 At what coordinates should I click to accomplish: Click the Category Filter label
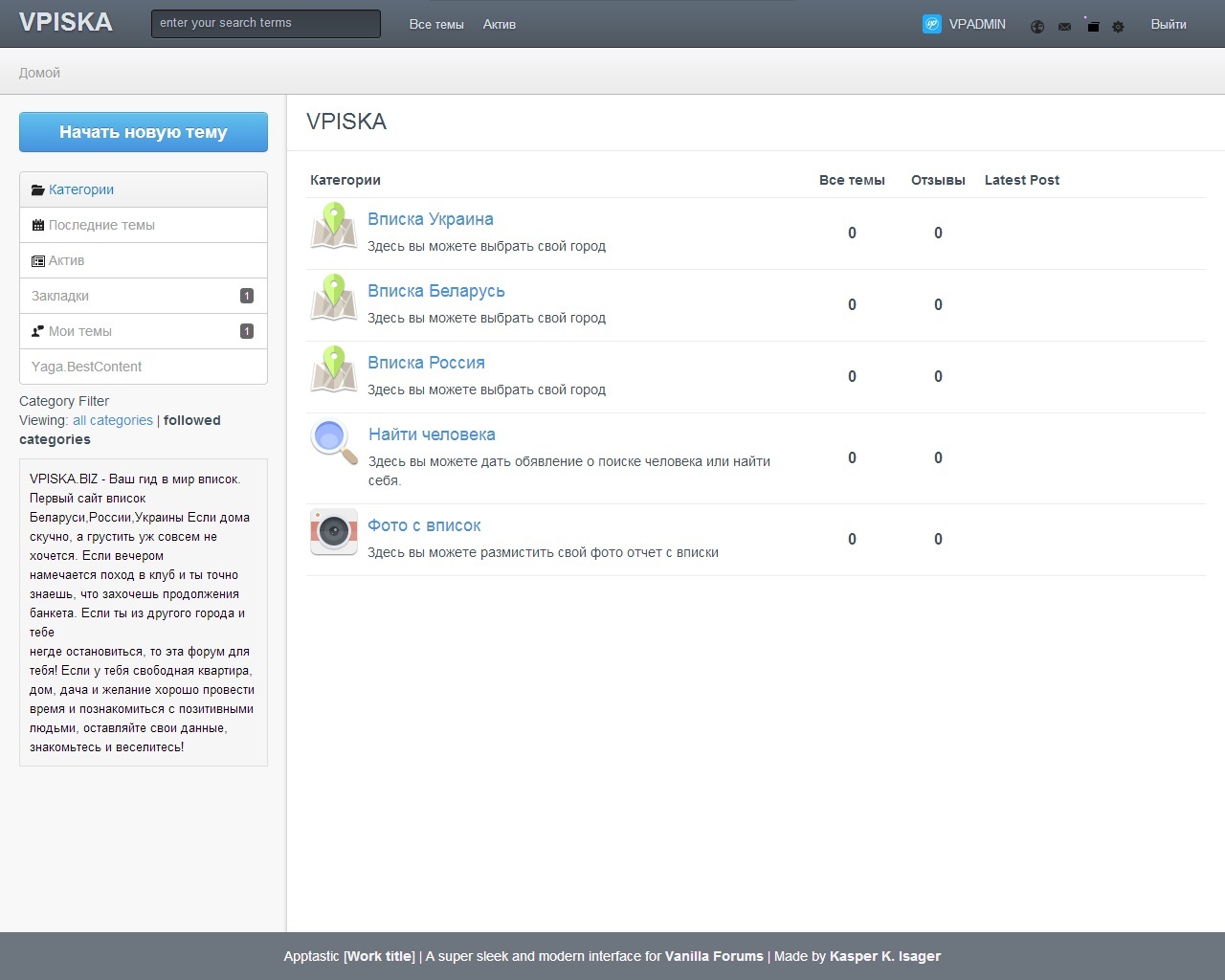(64, 401)
